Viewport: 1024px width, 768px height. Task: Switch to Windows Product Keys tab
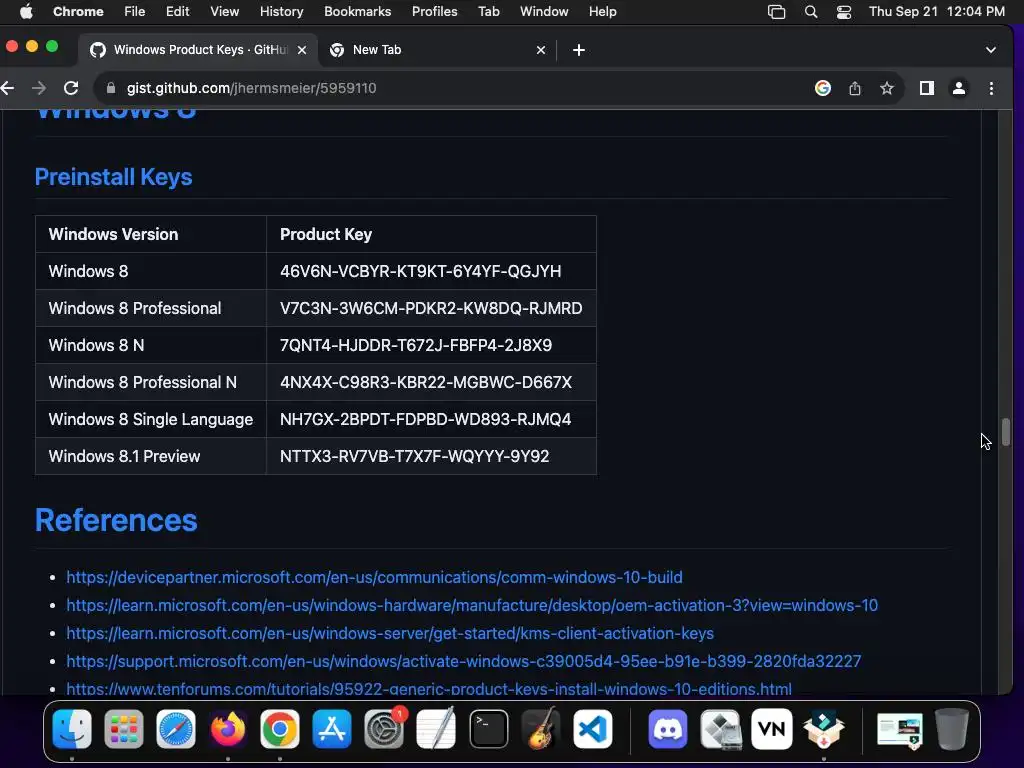point(199,50)
